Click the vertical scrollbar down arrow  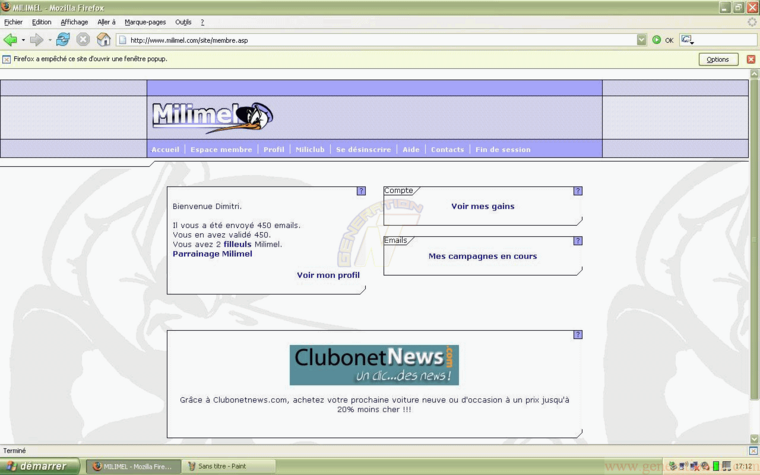click(754, 439)
